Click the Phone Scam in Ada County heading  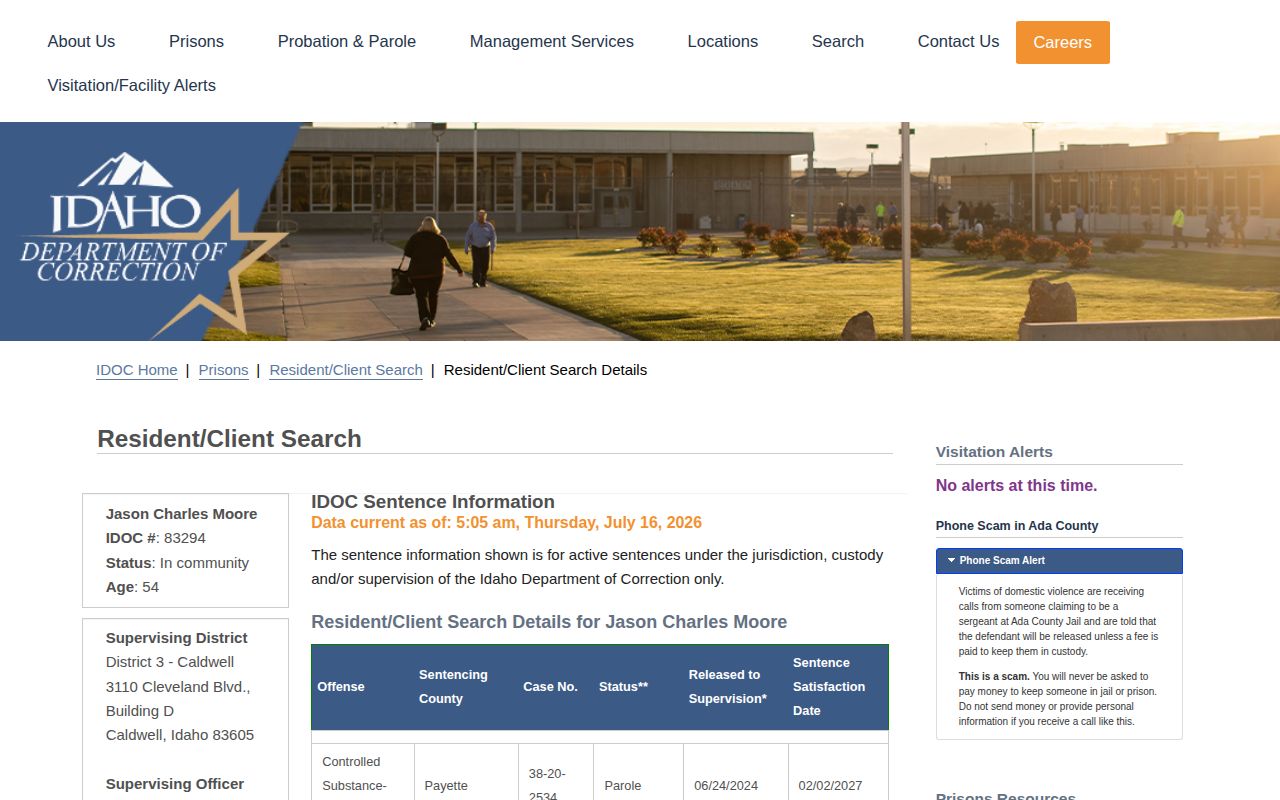point(1017,526)
